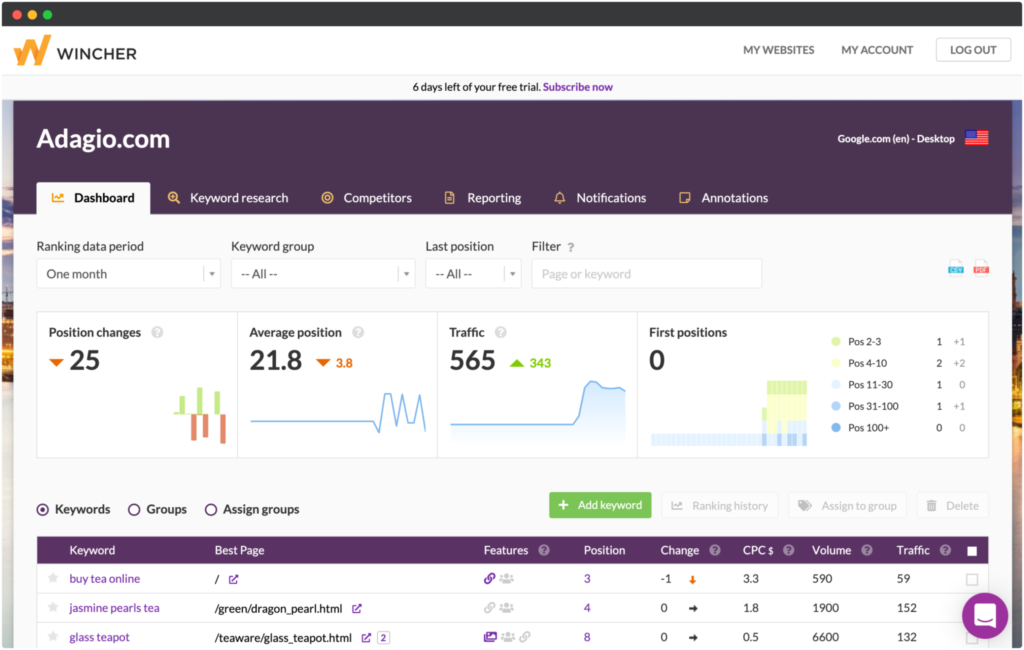Star the glass teapot keyword
The height and width of the screenshot is (650, 1024).
[x=53, y=636]
